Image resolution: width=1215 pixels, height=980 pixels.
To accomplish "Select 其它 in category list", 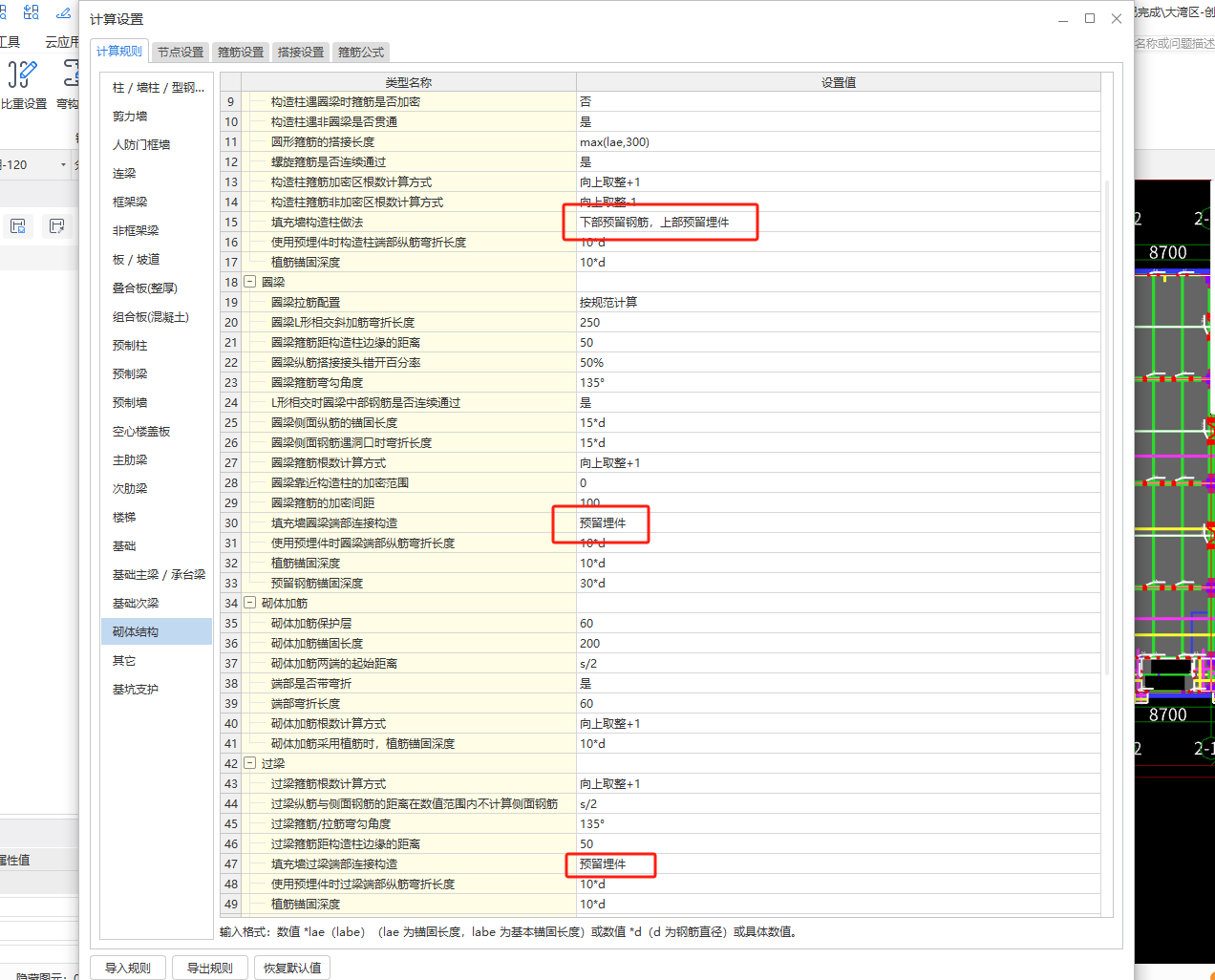I will pos(157,661).
